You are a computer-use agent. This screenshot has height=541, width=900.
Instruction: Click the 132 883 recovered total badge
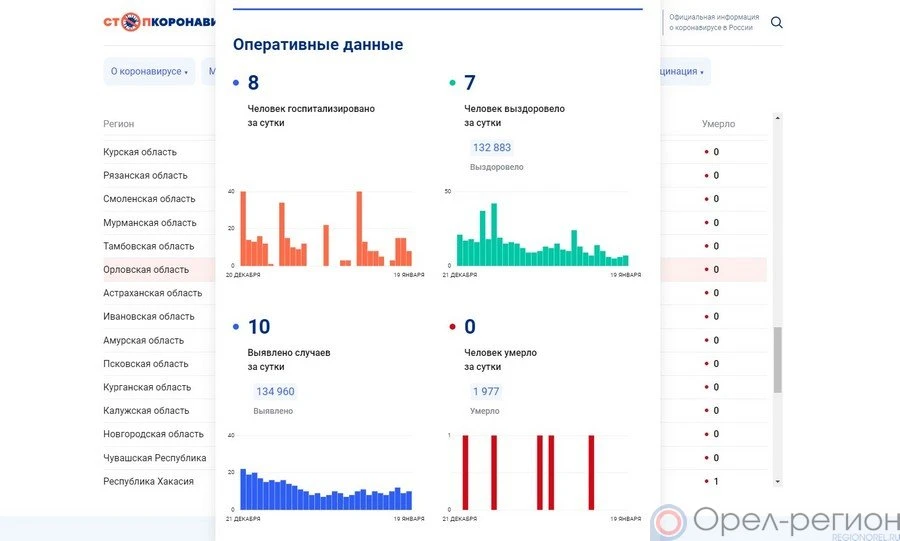(x=492, y=148)
